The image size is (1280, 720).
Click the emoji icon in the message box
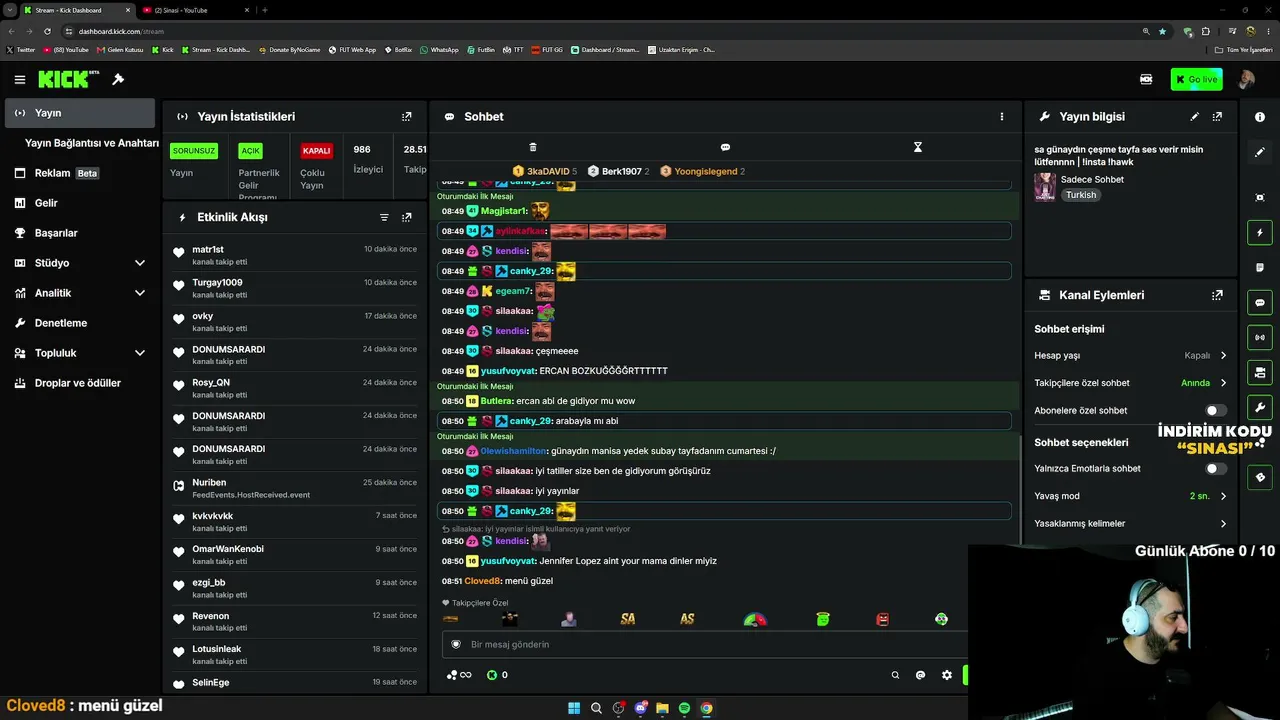point(456,644)
